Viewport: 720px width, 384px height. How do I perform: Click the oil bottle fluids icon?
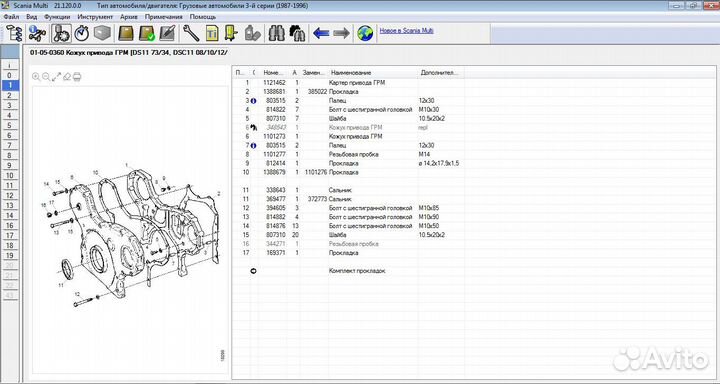253,33
